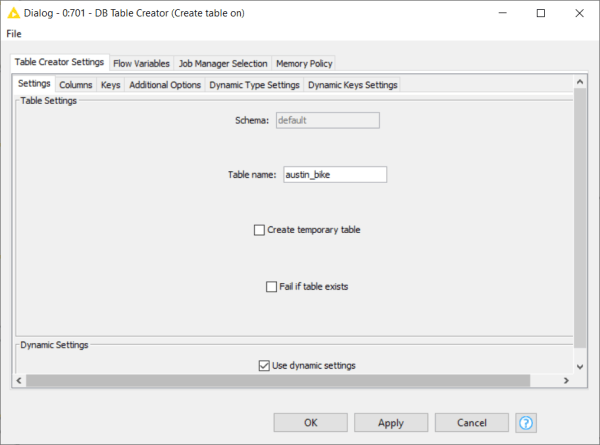Screen dimensions: 600x445
Task: Switch to Dynamic Type Settings tab
Action: pos(254,85)
